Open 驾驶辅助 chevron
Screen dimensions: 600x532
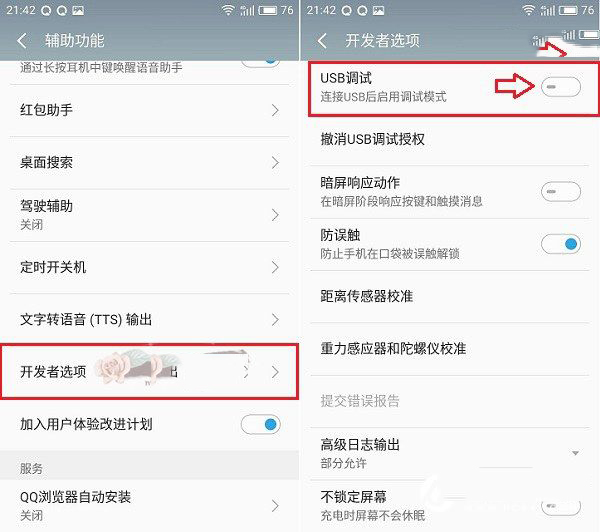[x=275, y=215]
